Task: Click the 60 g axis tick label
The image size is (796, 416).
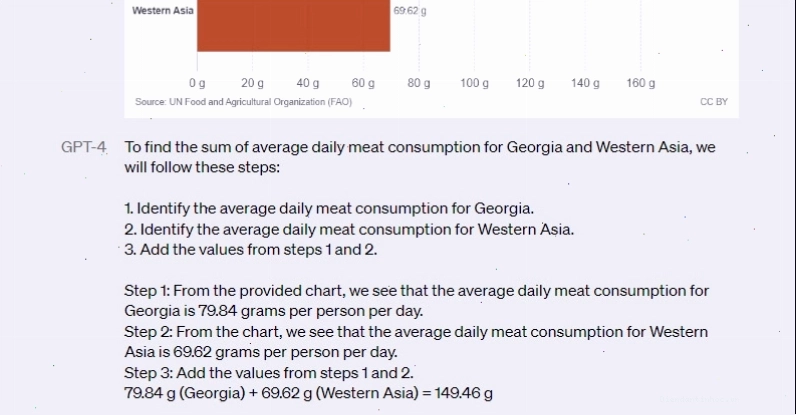Action: 363,83
